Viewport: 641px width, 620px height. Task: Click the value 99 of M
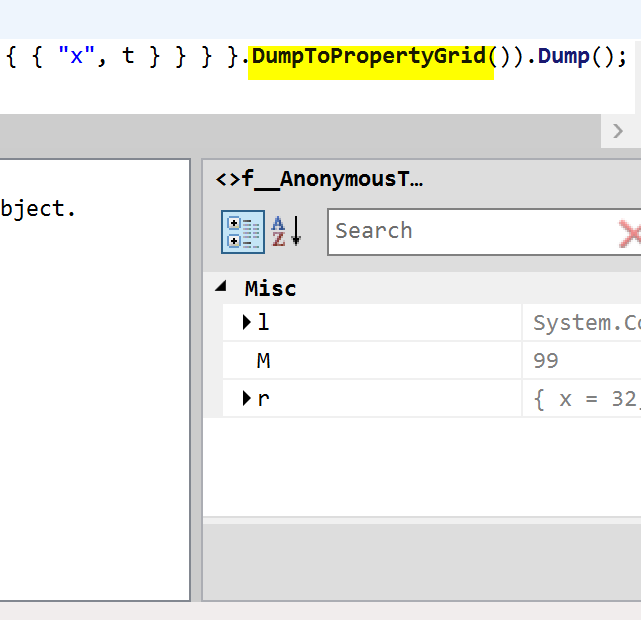[x=546, y=361]
